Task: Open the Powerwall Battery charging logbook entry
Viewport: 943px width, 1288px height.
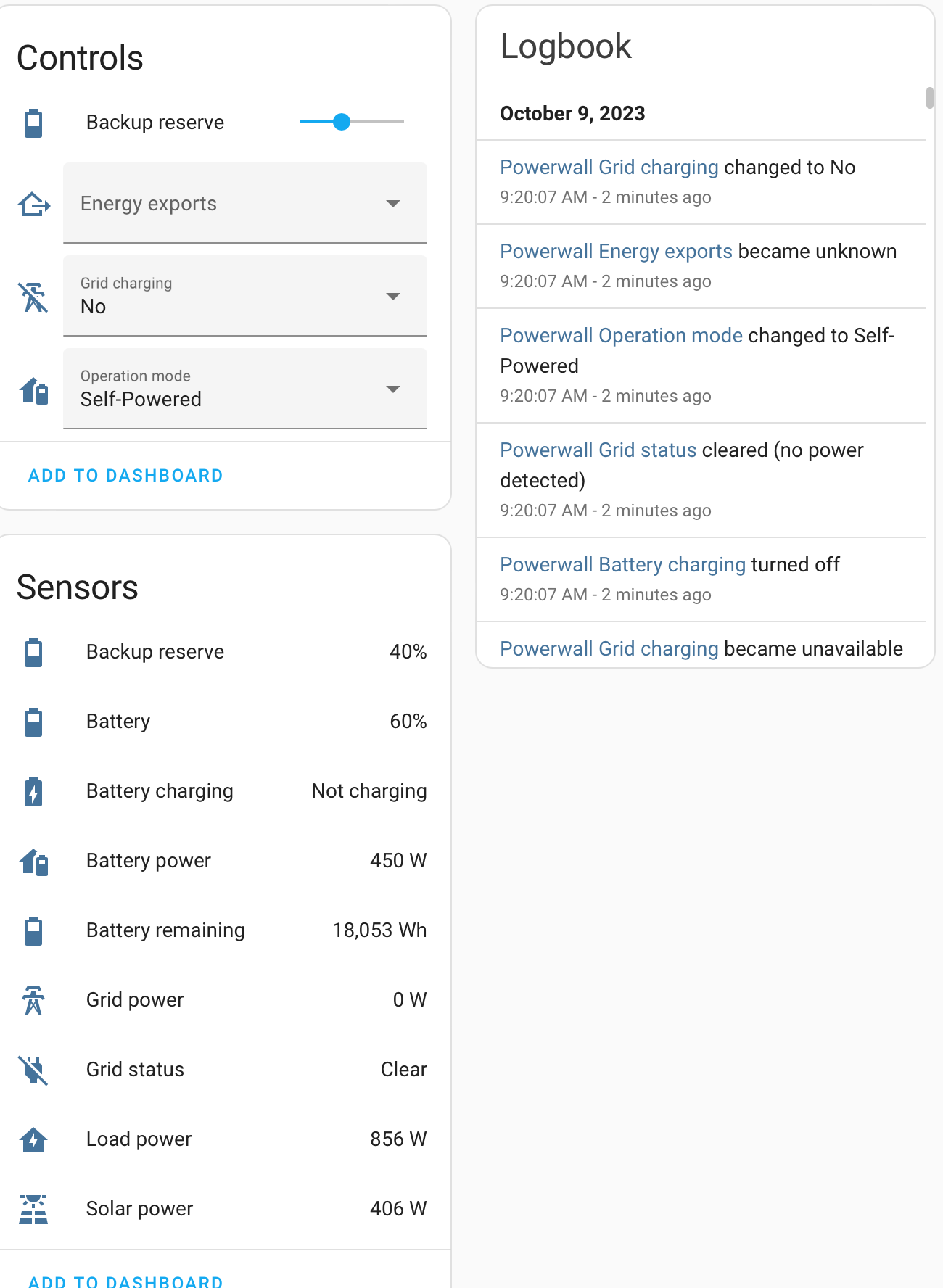Action: (622, 564)
